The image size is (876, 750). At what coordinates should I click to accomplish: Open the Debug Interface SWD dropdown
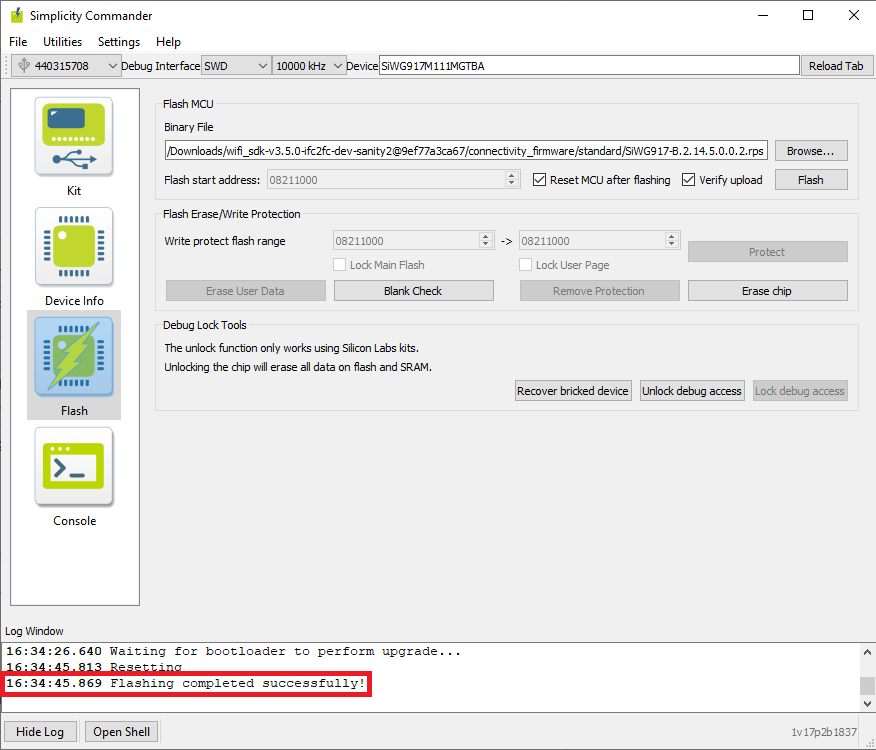(263, 66)
